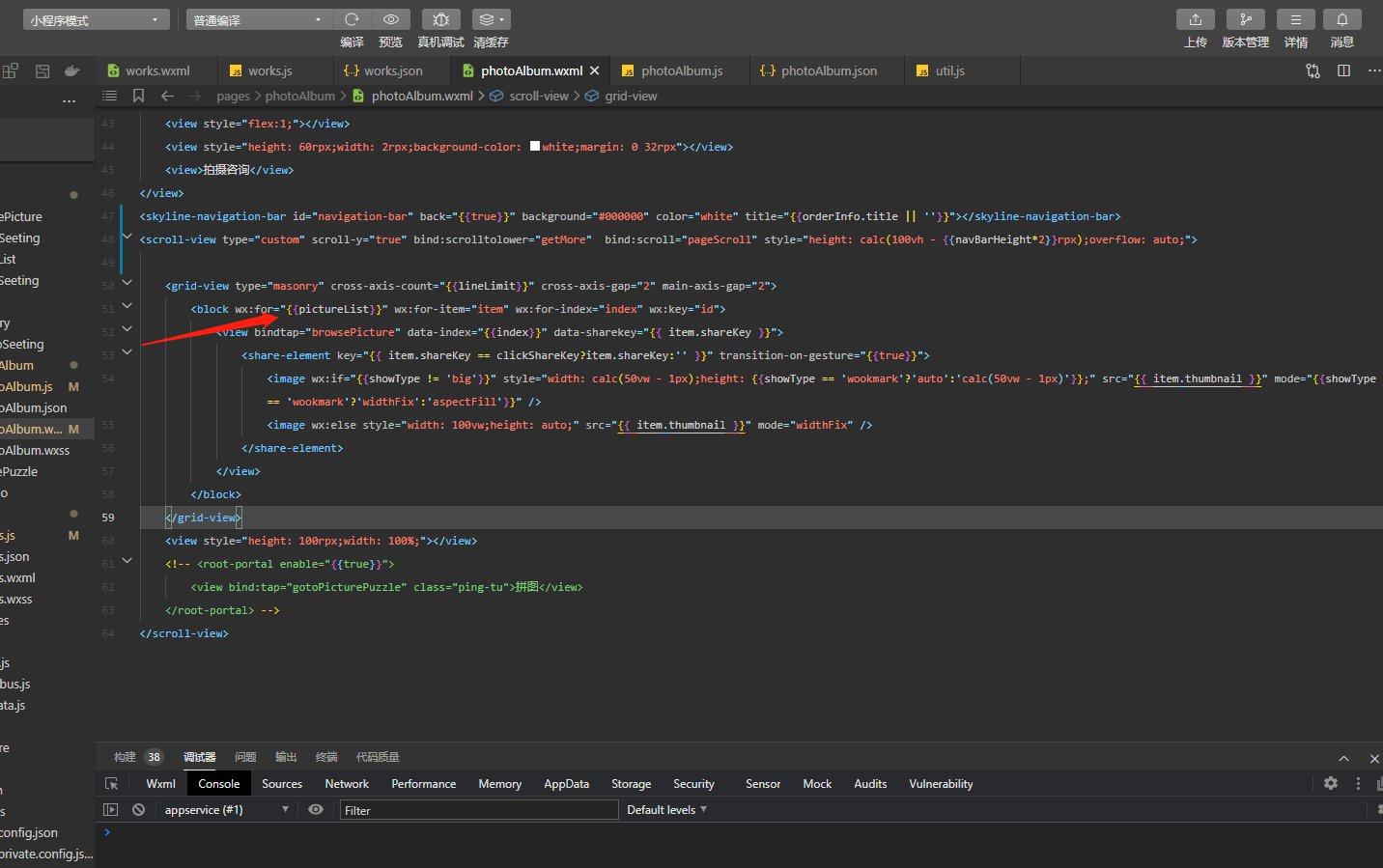Open 版本管理 version control icon

[1246, 19]
